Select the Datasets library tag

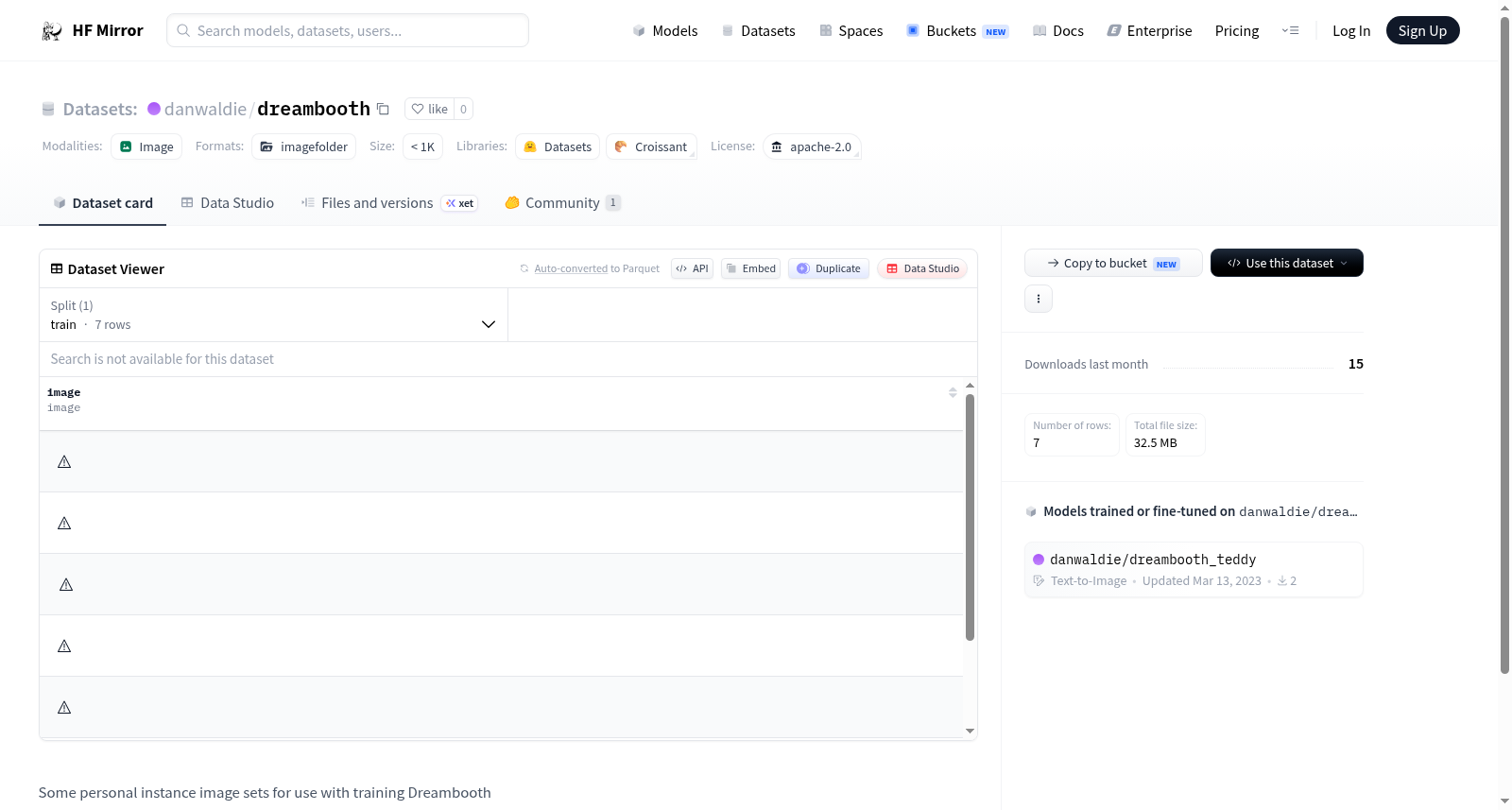[x=558, y=146]
